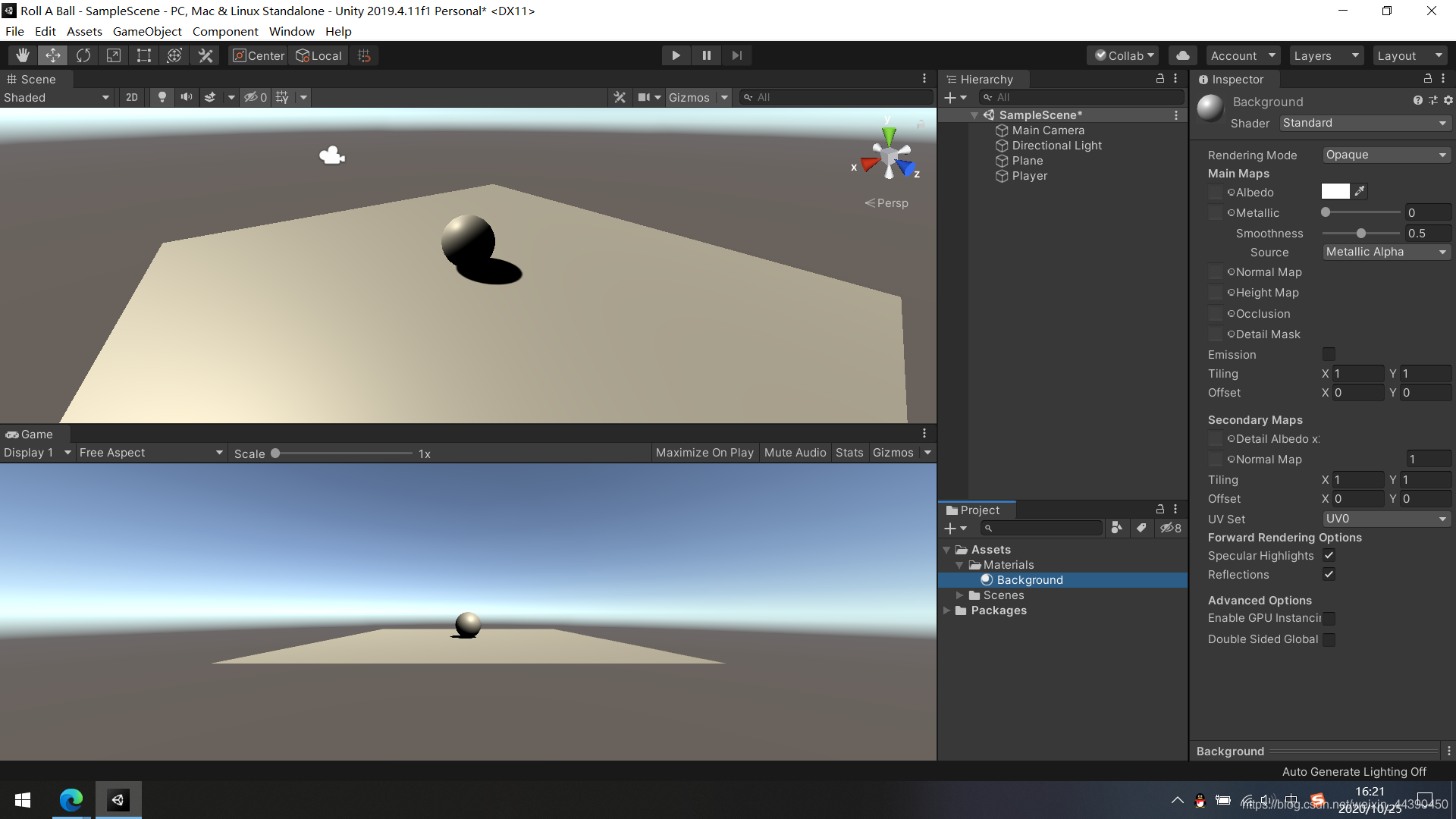Open custom editor tools icon
The image size is (1456, 819).
(206, 55)
